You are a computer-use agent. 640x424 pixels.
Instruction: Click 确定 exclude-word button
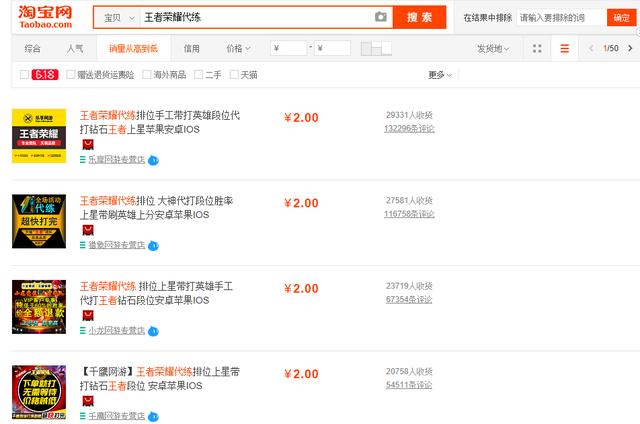(x=621, y=18)
